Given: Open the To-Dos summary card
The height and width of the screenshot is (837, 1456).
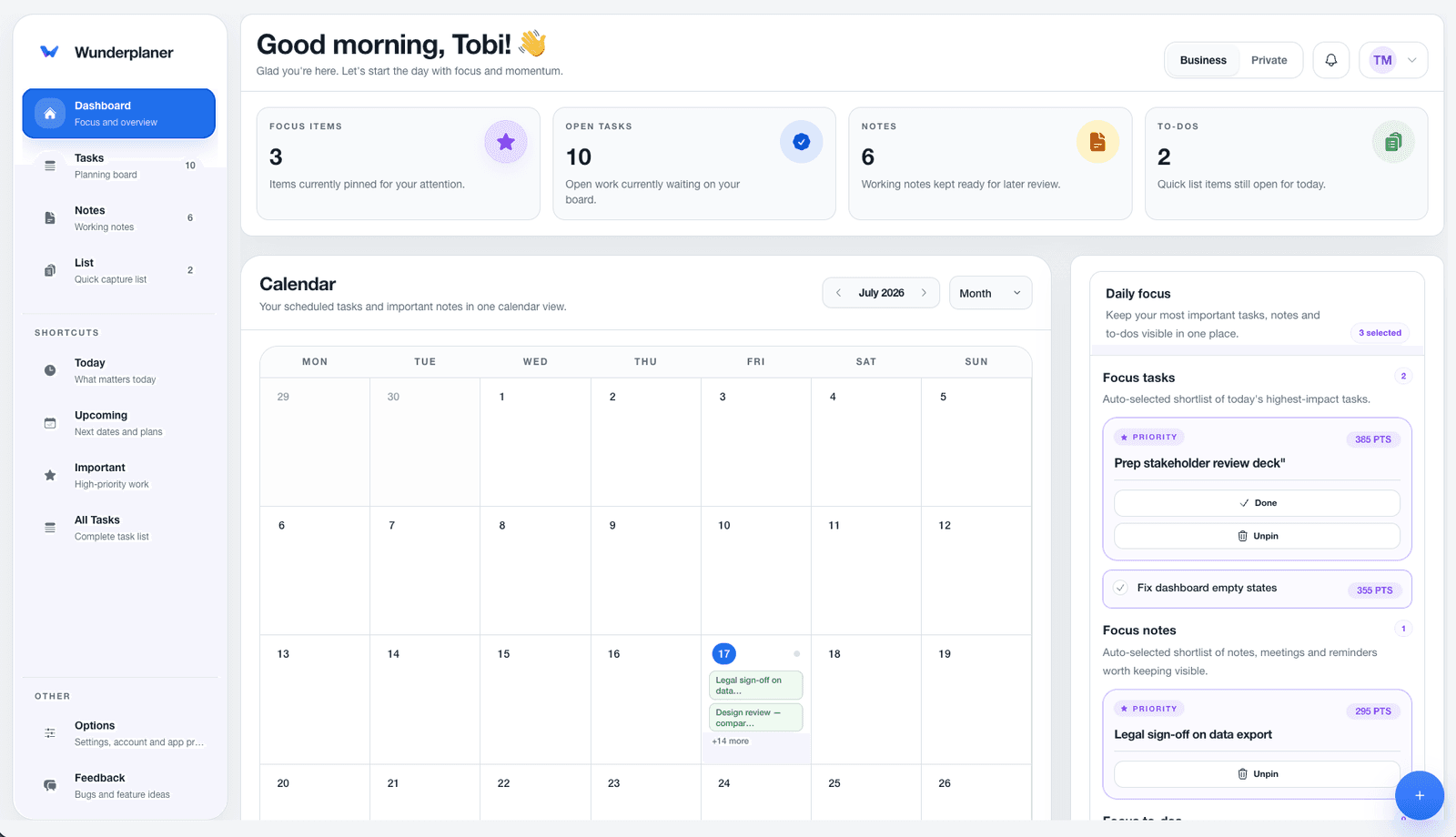Looking at the screenshot, I should (x=1286, y=164).
